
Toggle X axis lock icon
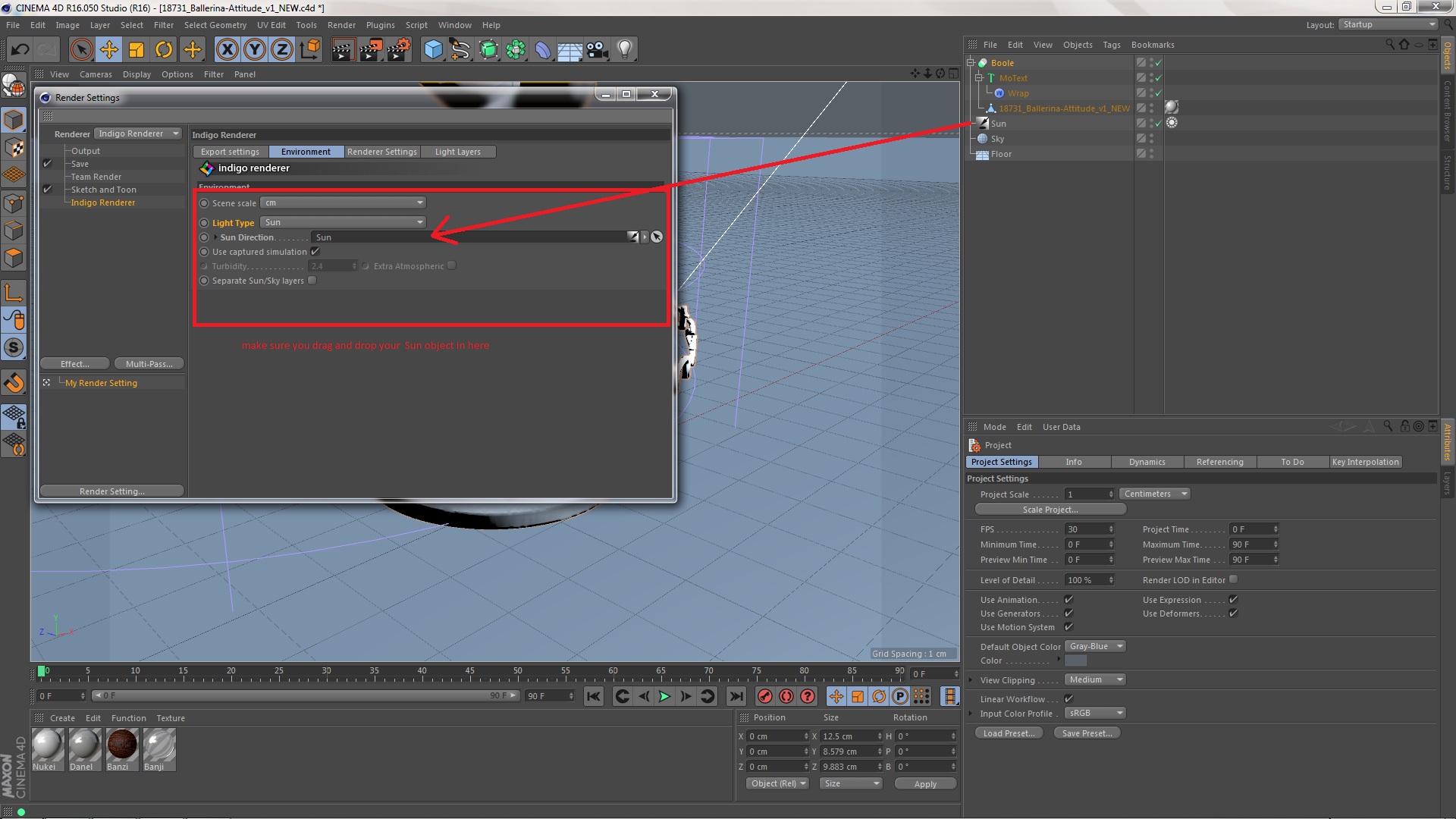click(x=227, y=50)
